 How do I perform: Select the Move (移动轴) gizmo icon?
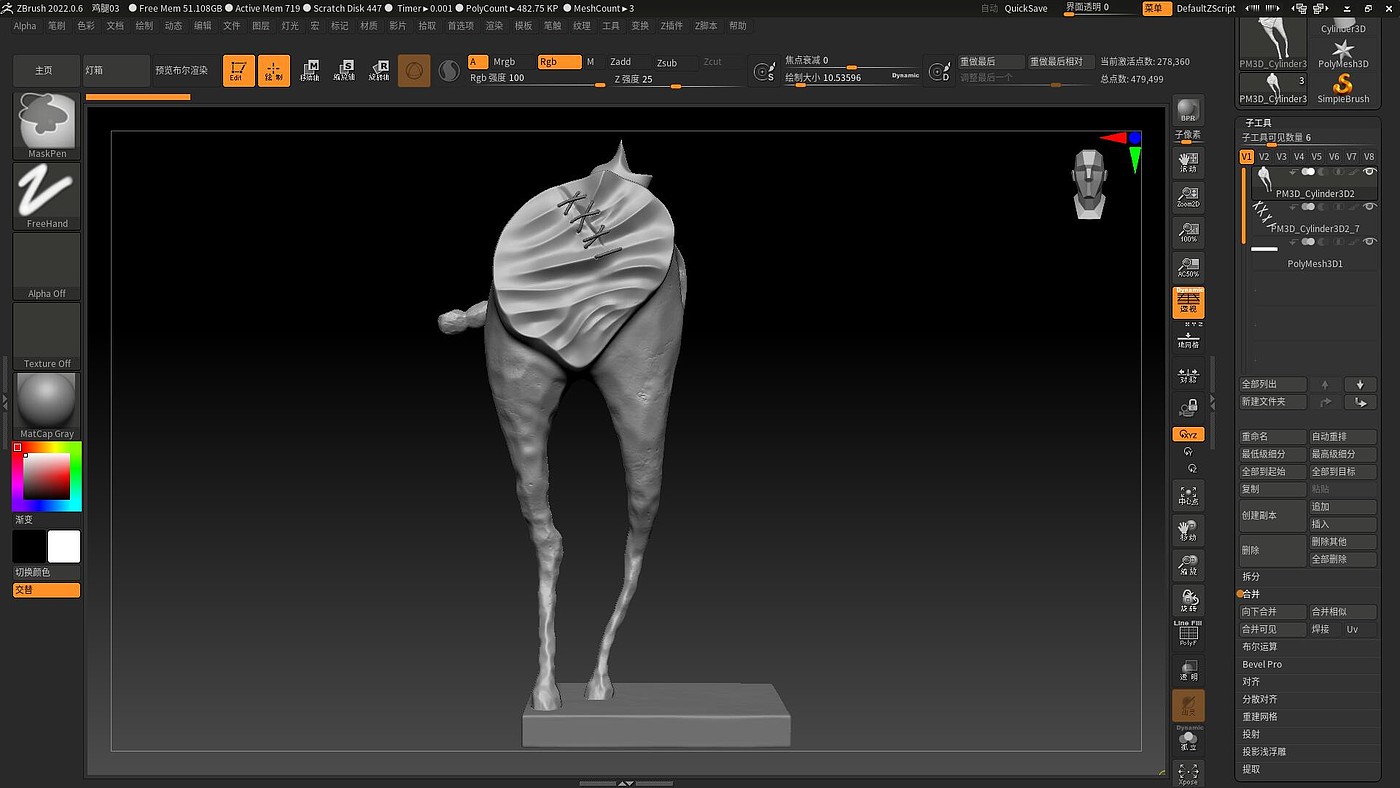coord(309,70)
